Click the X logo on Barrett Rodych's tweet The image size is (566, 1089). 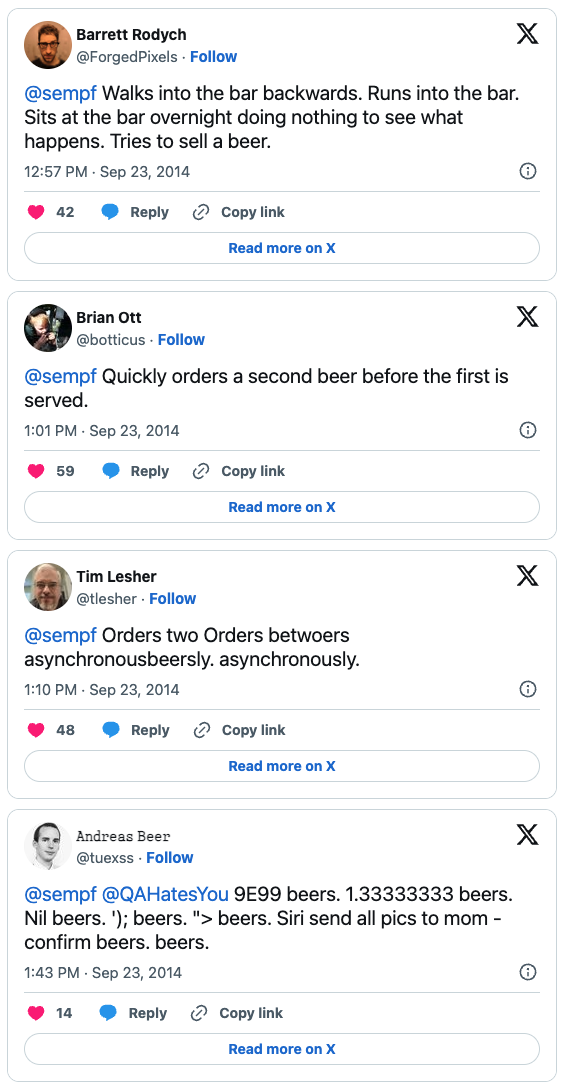tap(528, 33)
